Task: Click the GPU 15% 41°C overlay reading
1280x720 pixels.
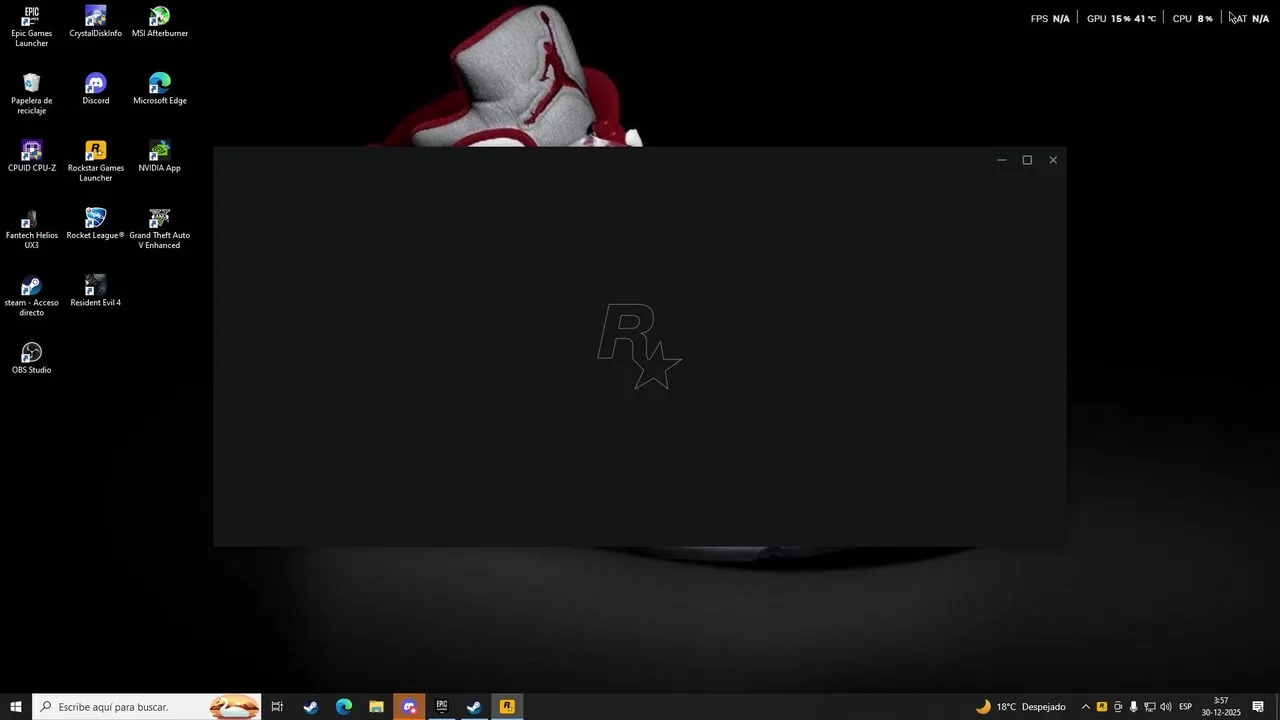Action: pos(1122,19)
